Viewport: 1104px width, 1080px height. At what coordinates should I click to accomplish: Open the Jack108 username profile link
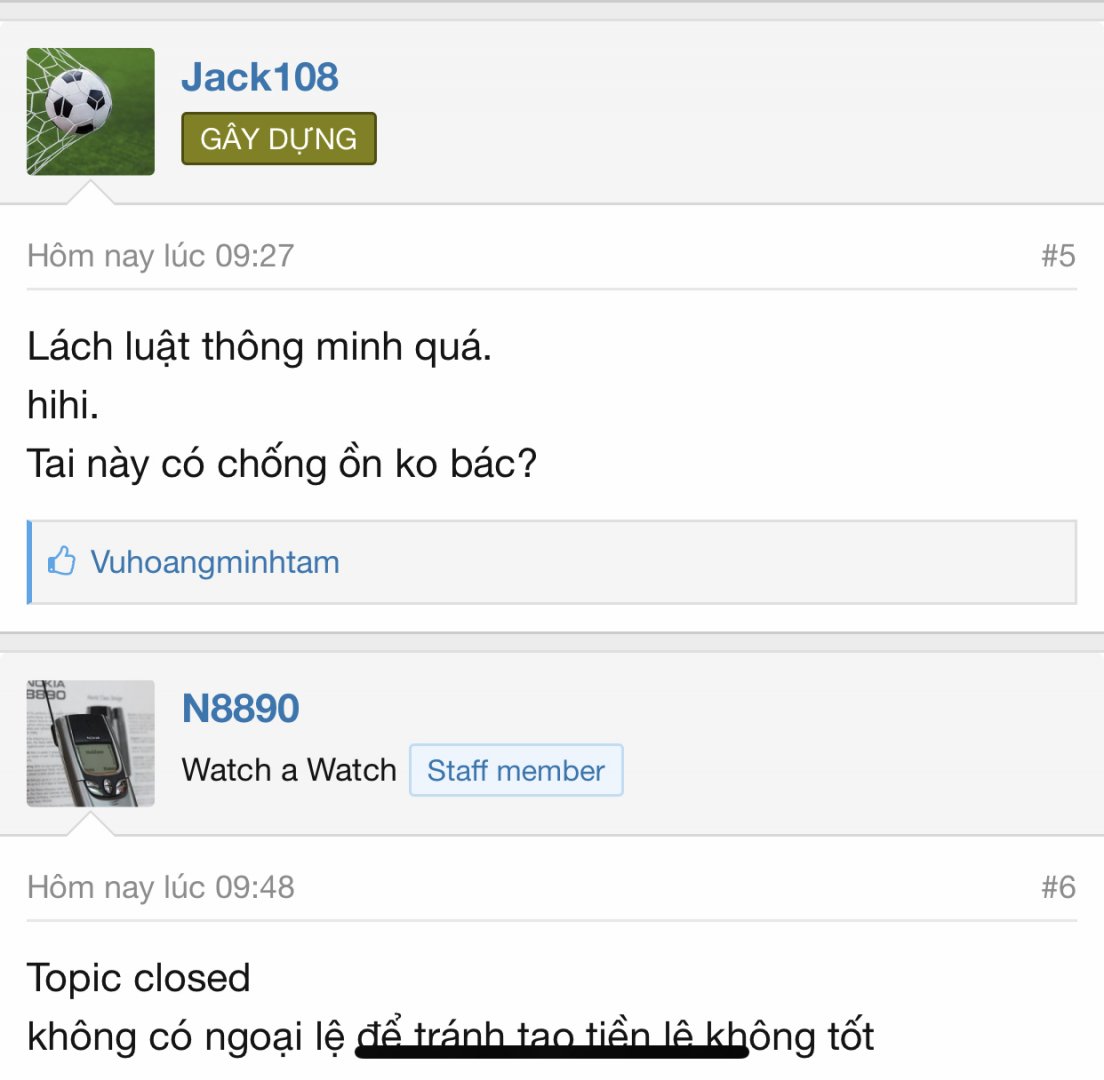click(x=260, y=77)
